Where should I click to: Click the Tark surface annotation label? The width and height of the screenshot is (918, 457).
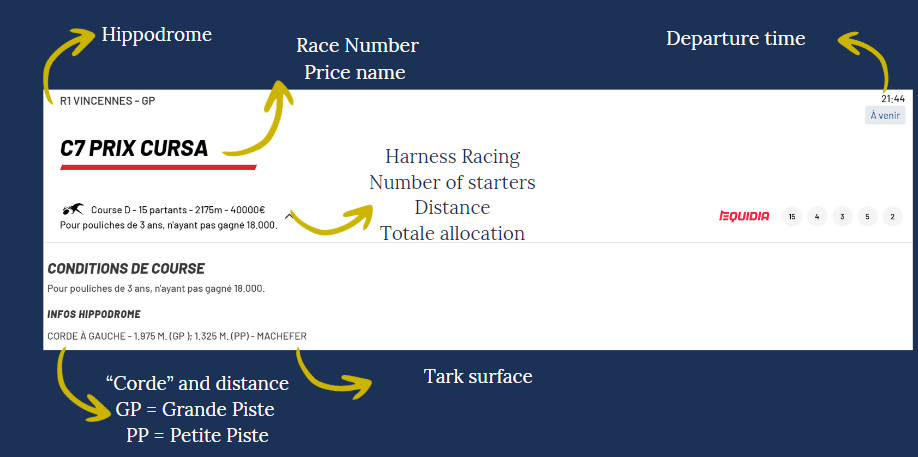click(478, 376)
